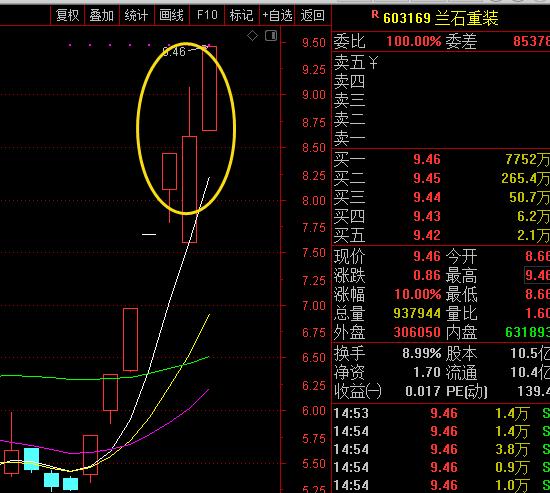Select 买五 bid price 9.42
Viewport: 550px width, 493px height.
coord(427,235)
